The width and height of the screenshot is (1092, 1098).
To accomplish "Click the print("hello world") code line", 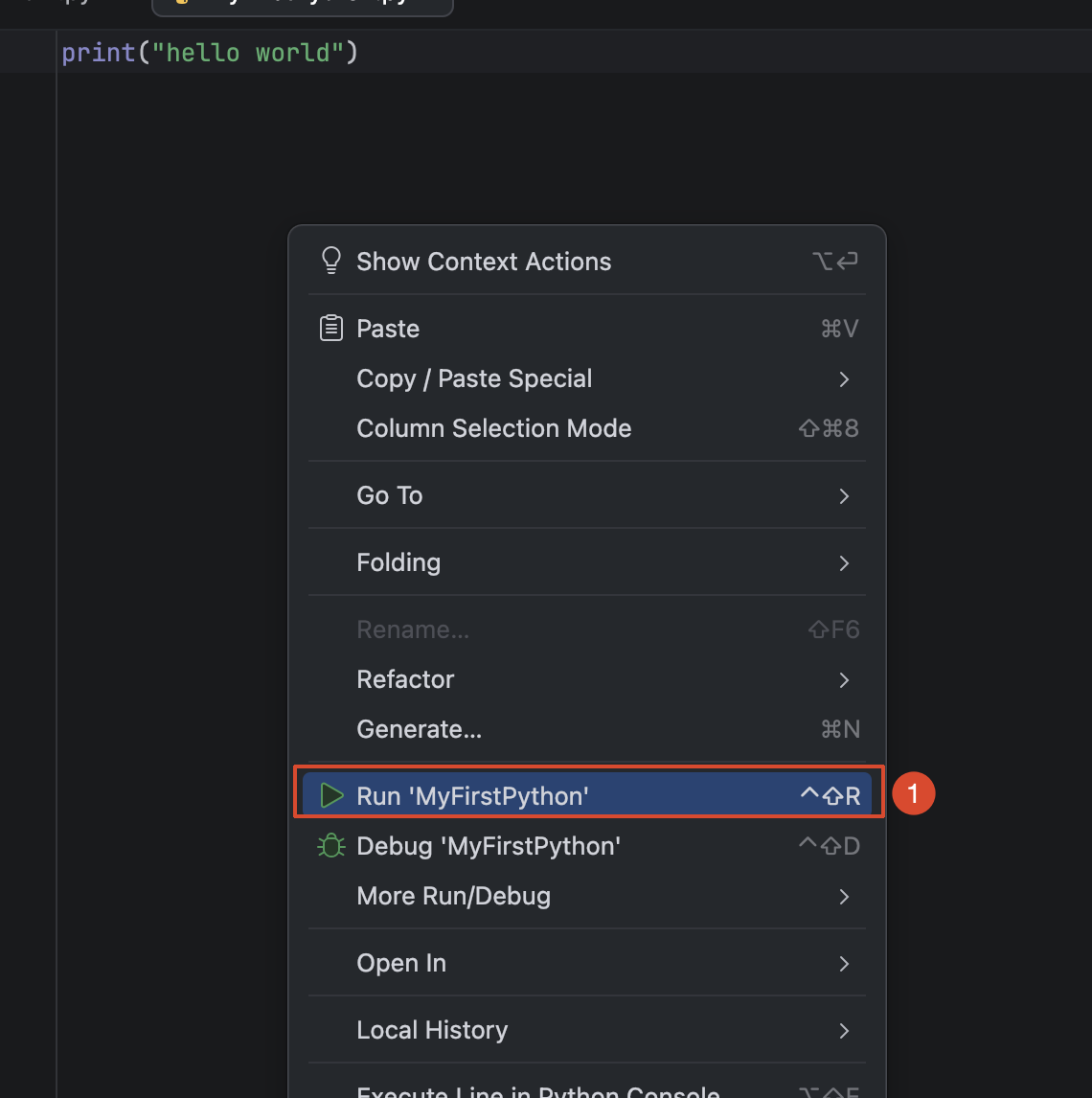I will [x=210, y=53].
